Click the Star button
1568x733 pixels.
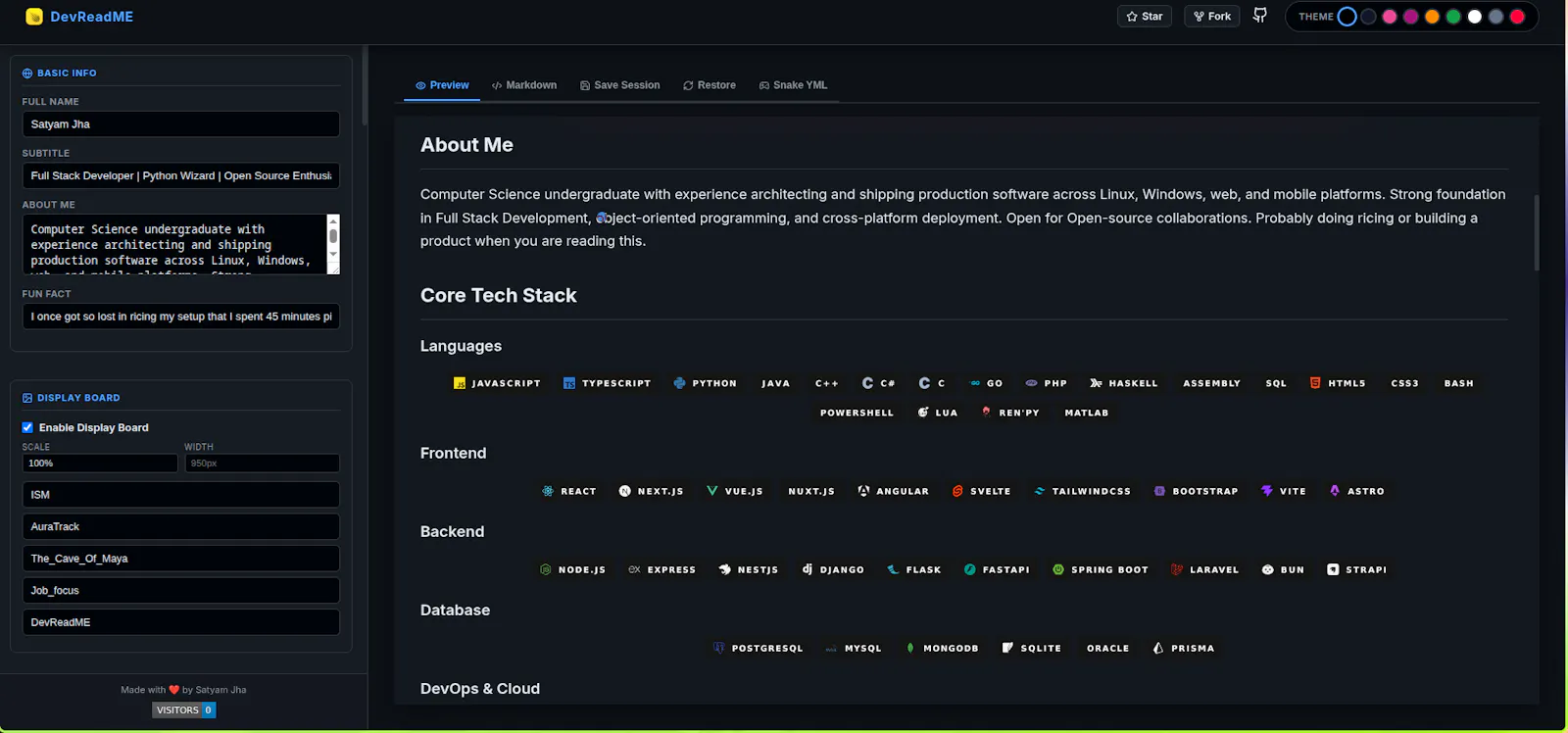[1145, 16]
